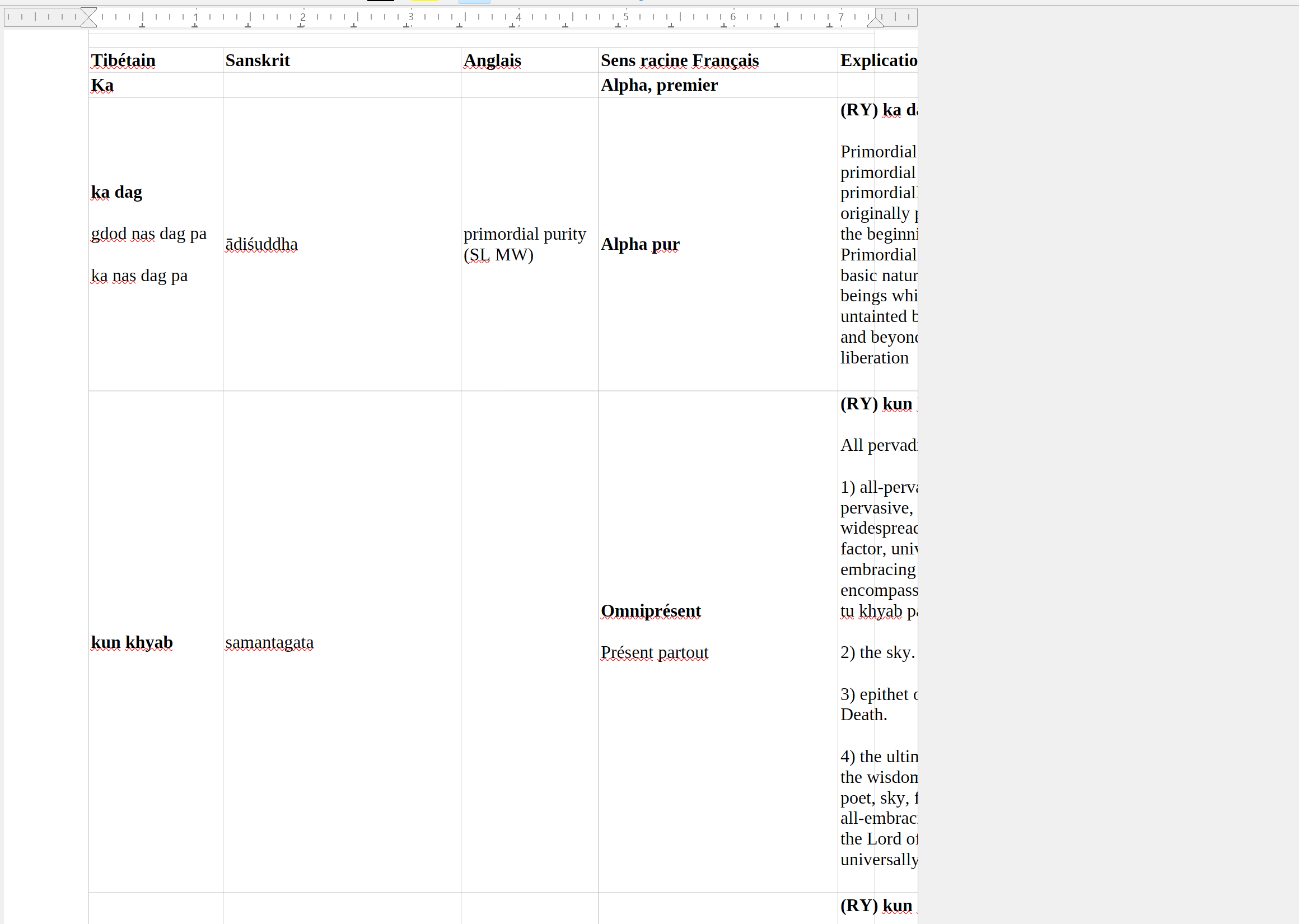Click the ruler at the 2 inch mark

pos(302,17)
